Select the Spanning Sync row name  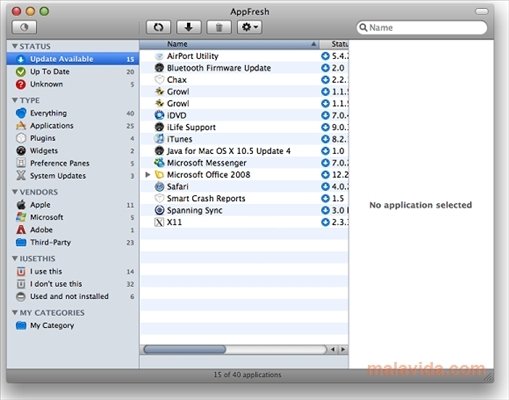tap(195, 210)
